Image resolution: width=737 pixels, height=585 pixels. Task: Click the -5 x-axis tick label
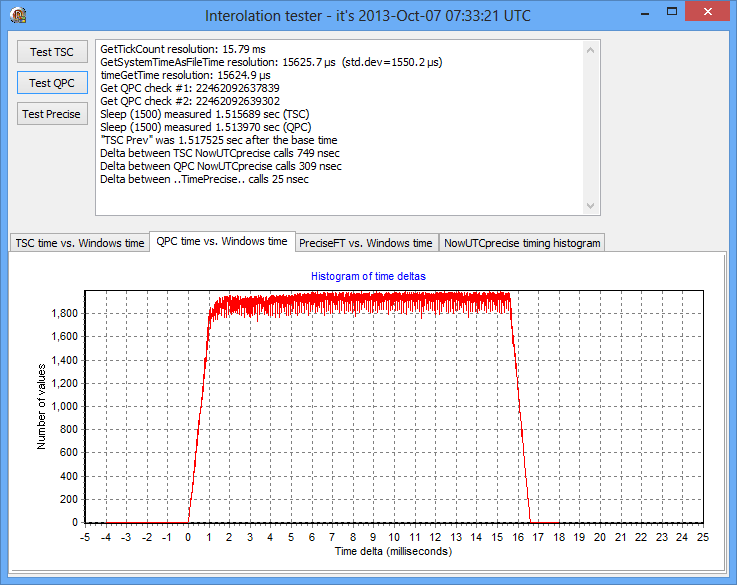pyautogui.click(x=85, y=537)
